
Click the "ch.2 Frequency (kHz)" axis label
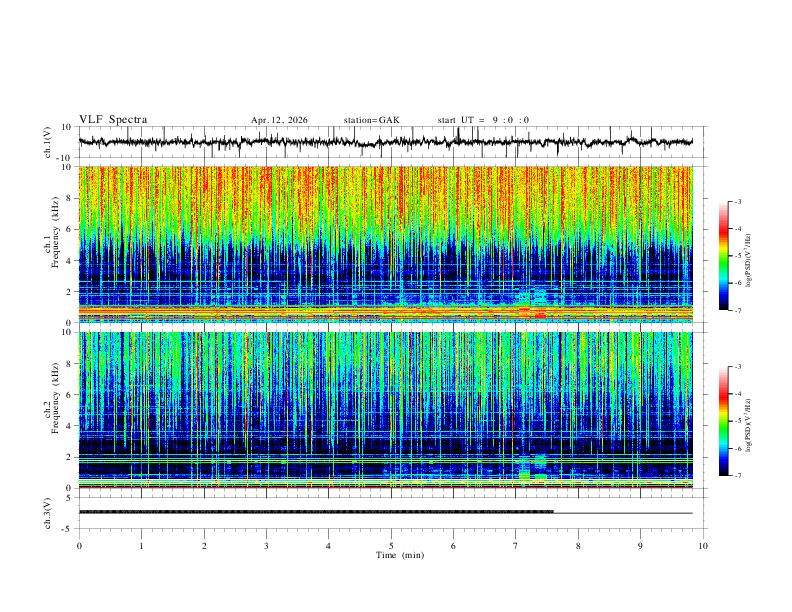[x=52, y=398]
